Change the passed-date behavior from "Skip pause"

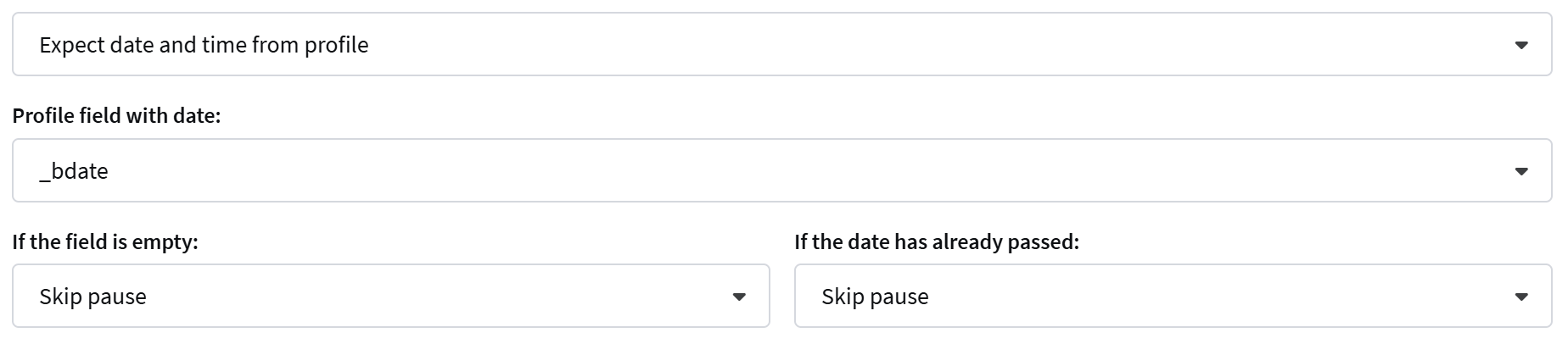tap(1173, 297)
